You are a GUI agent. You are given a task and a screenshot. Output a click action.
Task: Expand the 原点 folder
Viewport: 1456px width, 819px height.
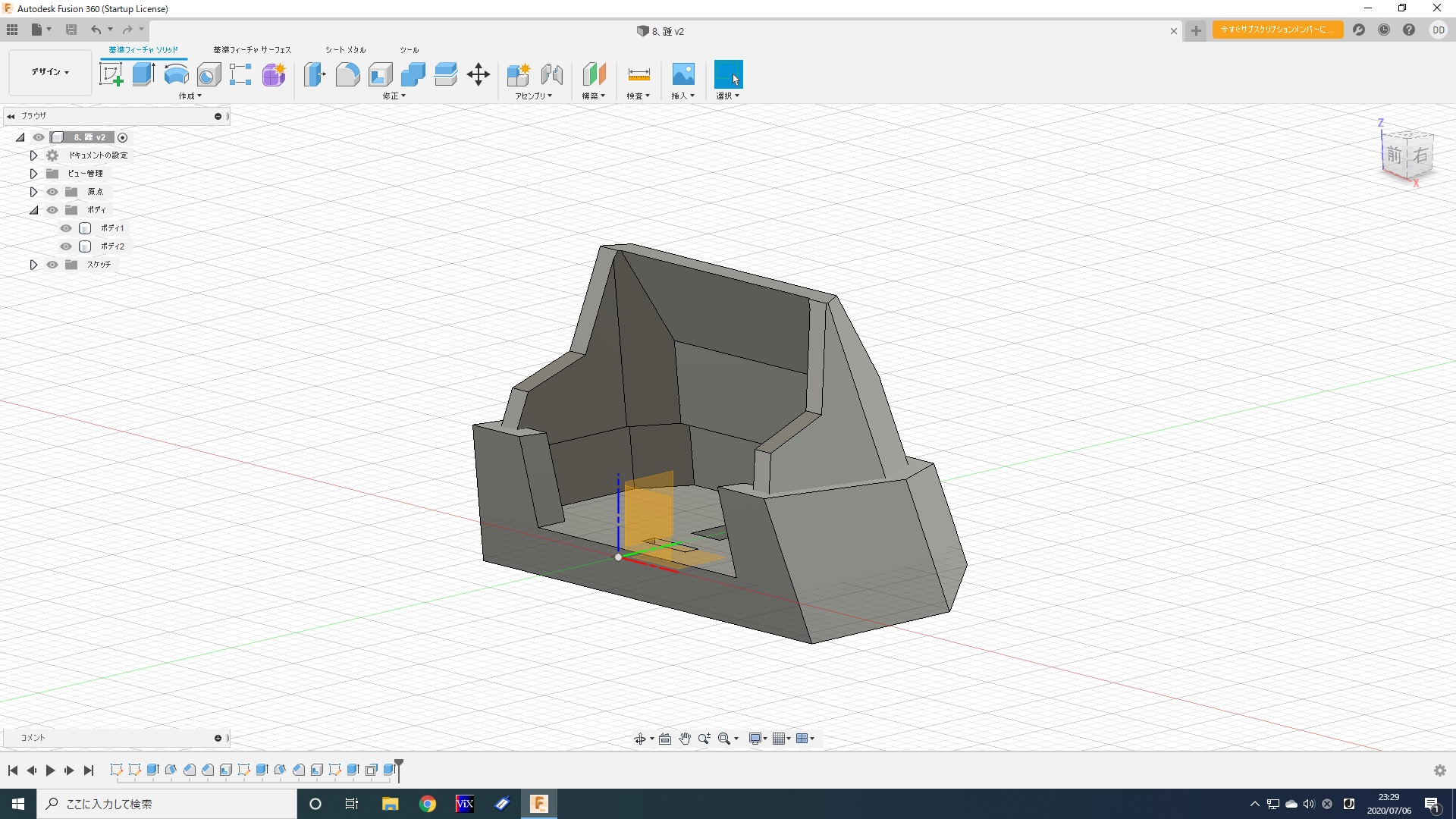click(33, 192)
